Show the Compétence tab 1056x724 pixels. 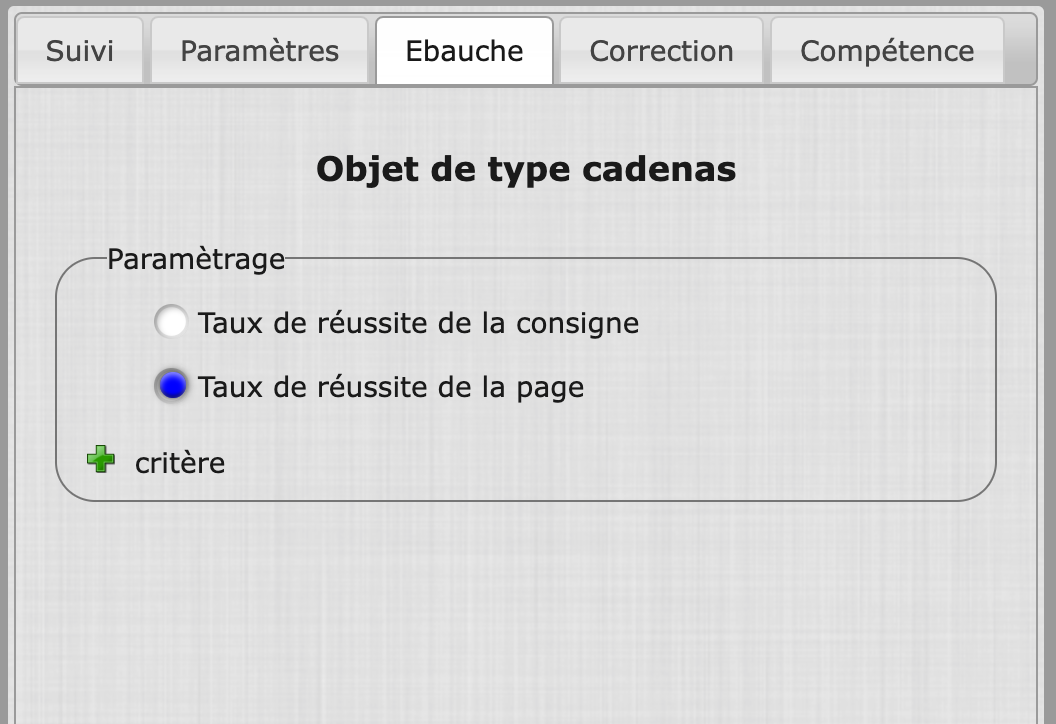click(x=887, y=51)
